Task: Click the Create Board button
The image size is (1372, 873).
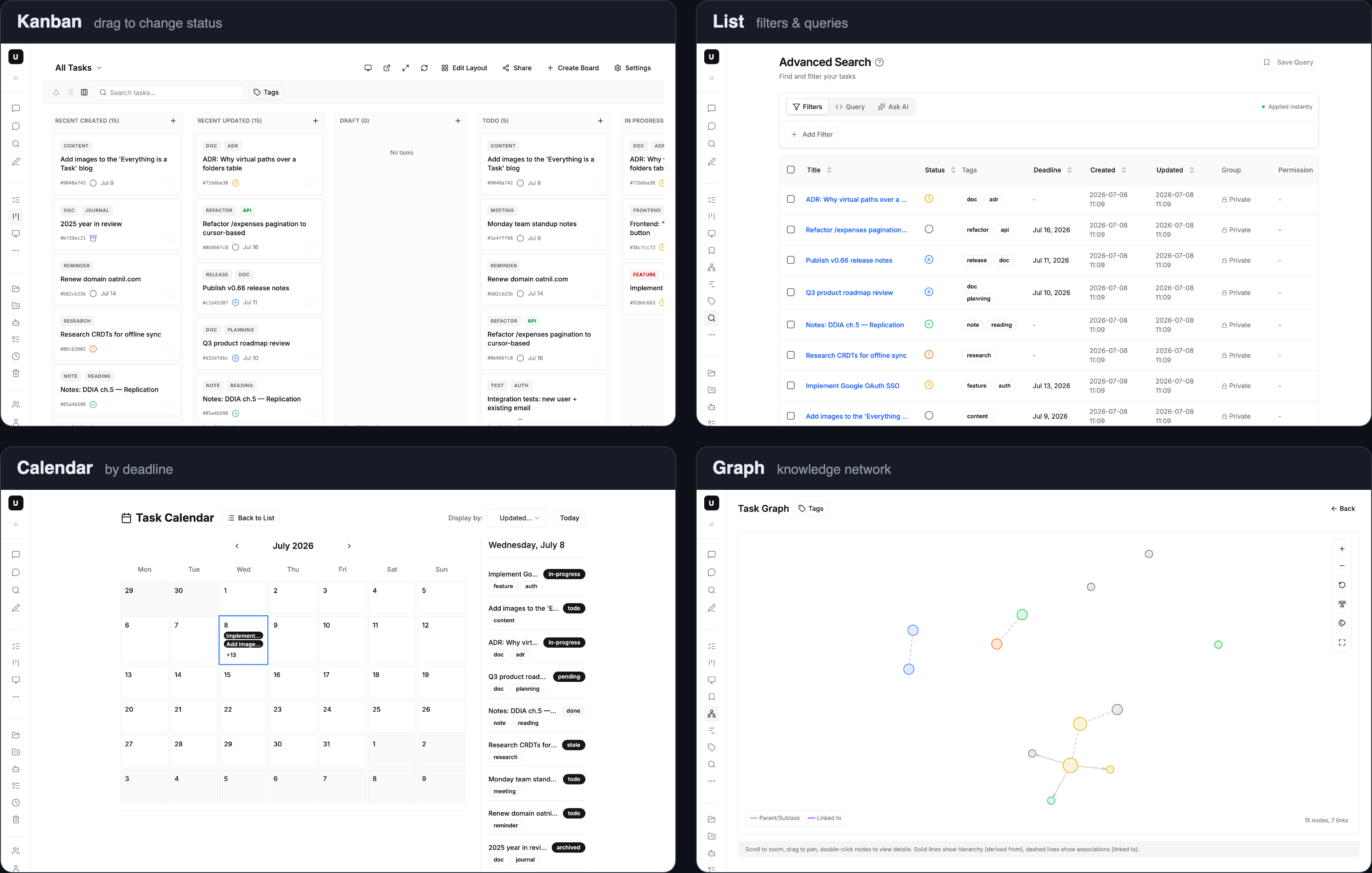Action: 573,68
